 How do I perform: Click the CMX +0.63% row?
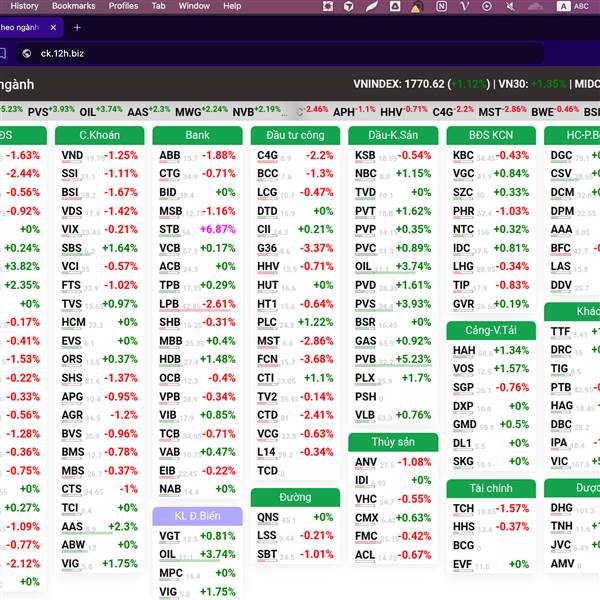(393, 518)
